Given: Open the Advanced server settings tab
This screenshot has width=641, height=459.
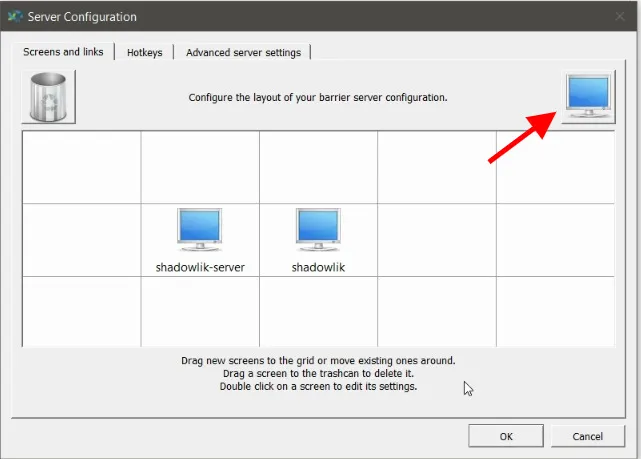Looking at the screenshot, I should click(x=243, y=53).
